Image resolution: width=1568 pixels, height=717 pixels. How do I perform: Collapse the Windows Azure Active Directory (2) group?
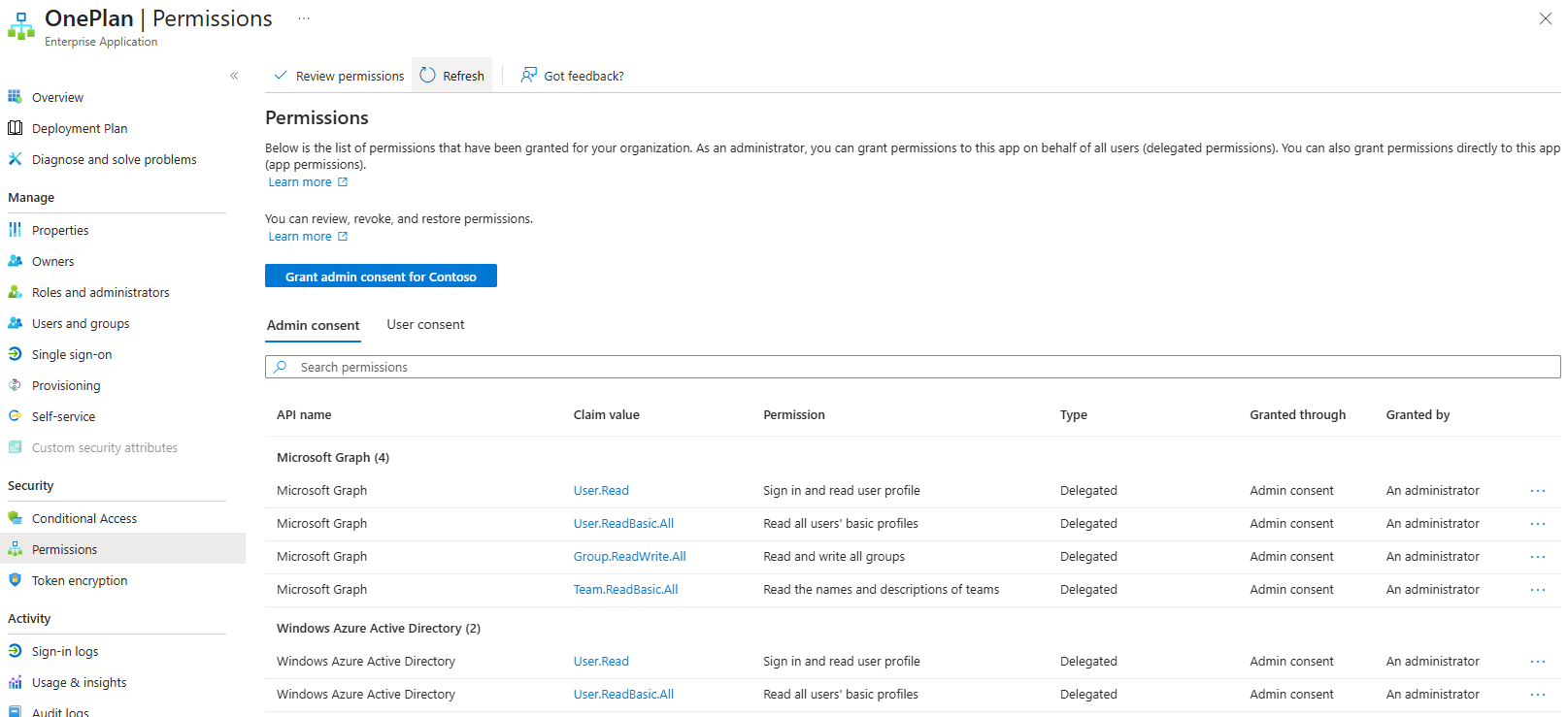pos(379,629)
